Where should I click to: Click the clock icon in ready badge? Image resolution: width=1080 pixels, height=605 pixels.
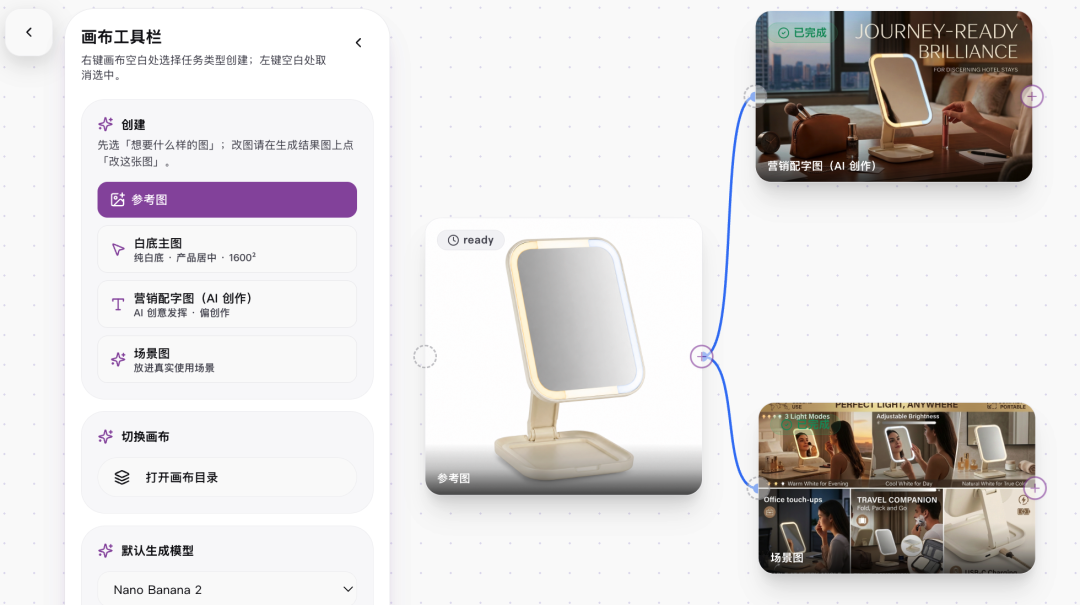[x=453, y=240]
